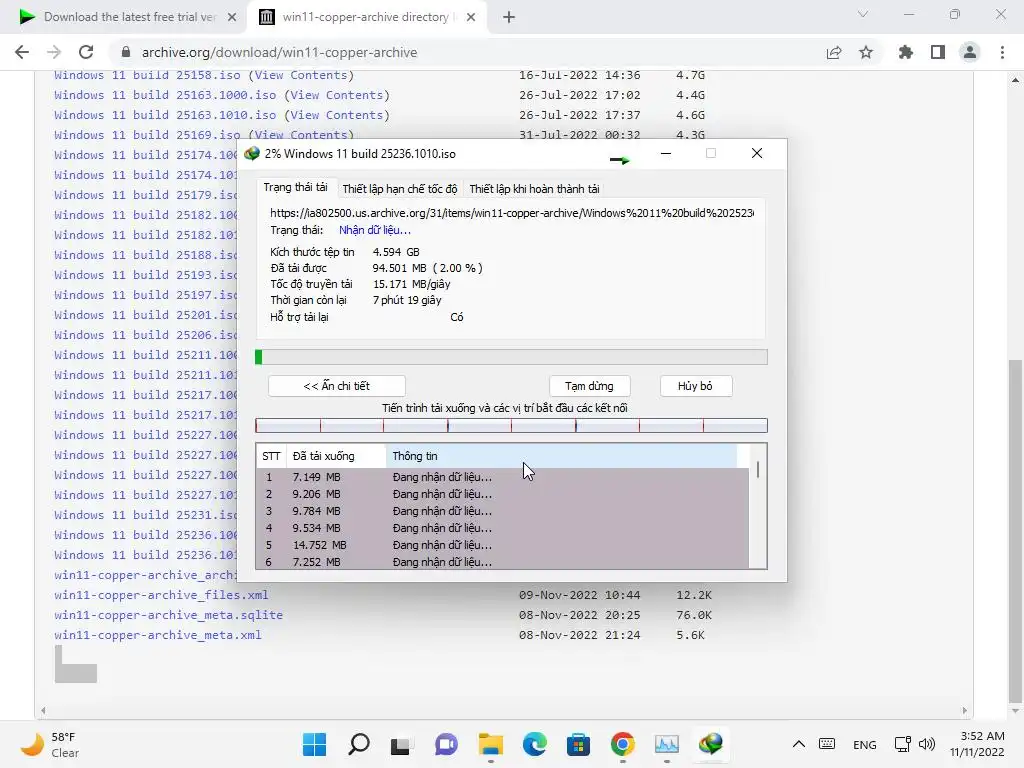This screenshot has height=768, width=1024.
Task: Select connection row 3 with 9.784 MB
Action: [x=503, y=511]
